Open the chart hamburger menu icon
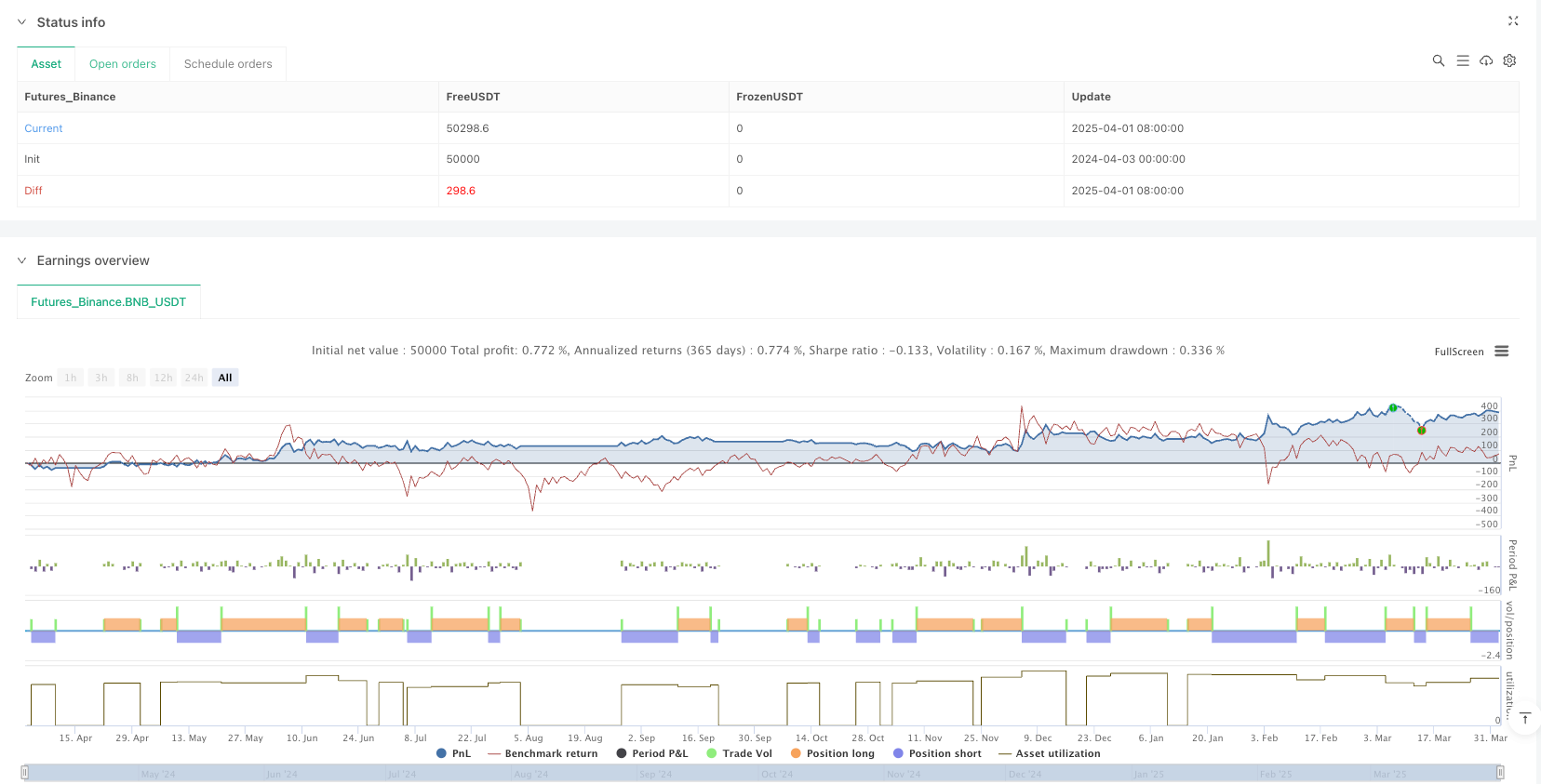1541x784 pixels. coord(1501,352)
